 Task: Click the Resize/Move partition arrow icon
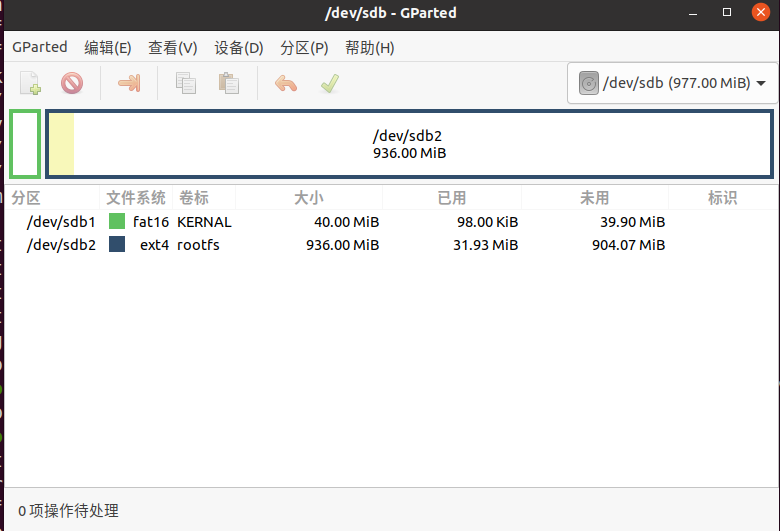tap(129, 83)
